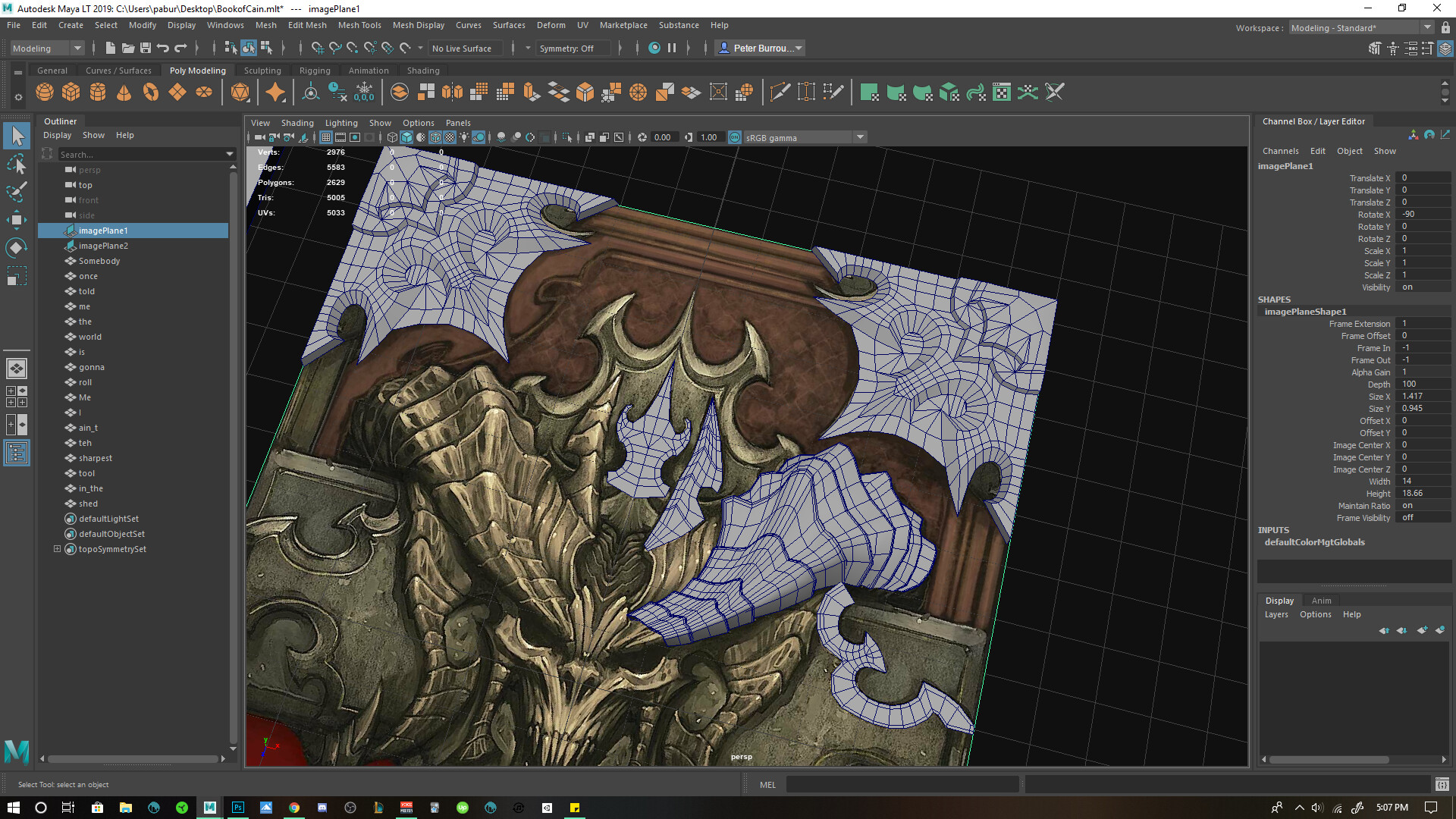
Task: Switch to the Curves / Surfaces shelf tab
Action: point(118,71)
